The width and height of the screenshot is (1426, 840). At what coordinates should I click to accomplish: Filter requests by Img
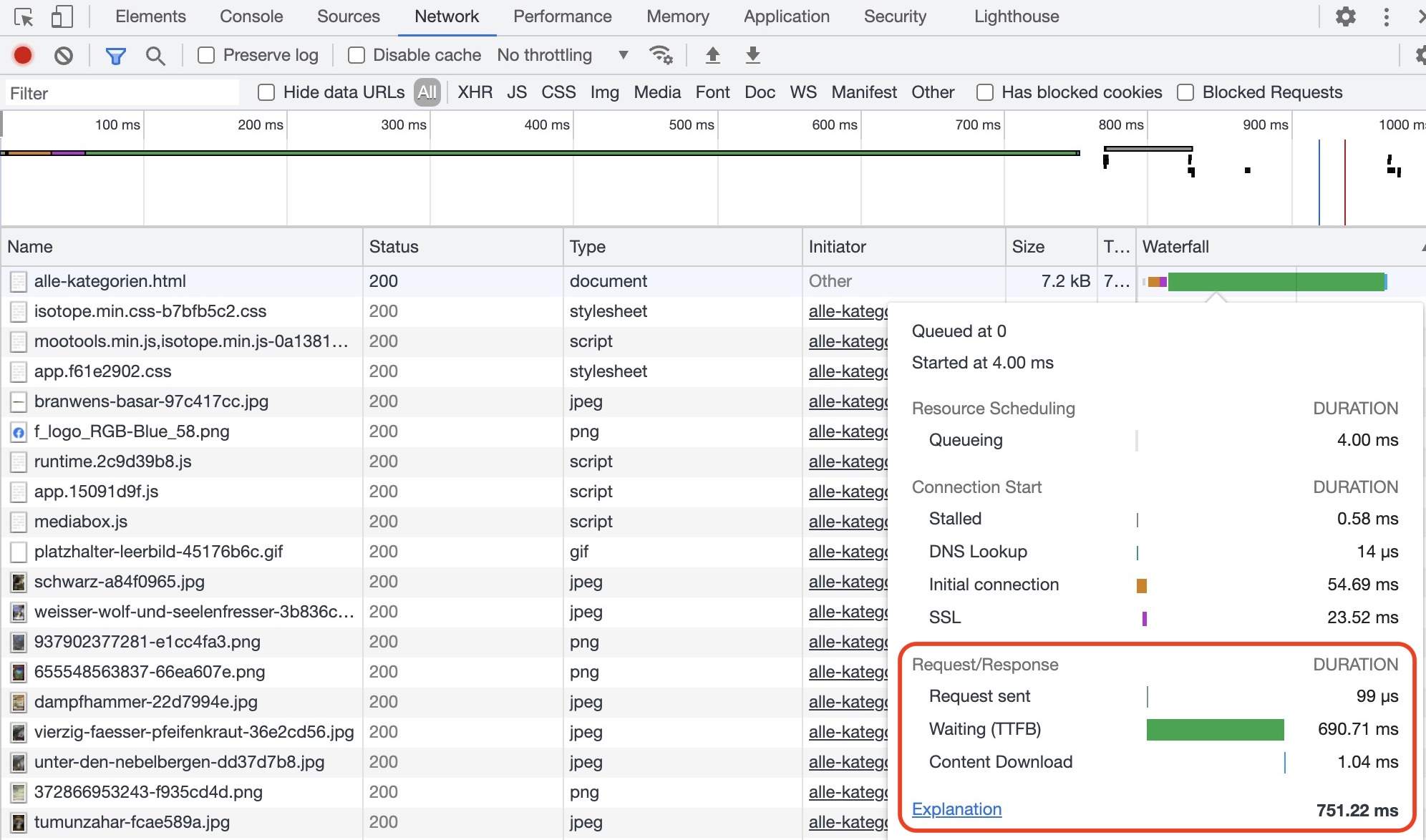pos(605,92)
